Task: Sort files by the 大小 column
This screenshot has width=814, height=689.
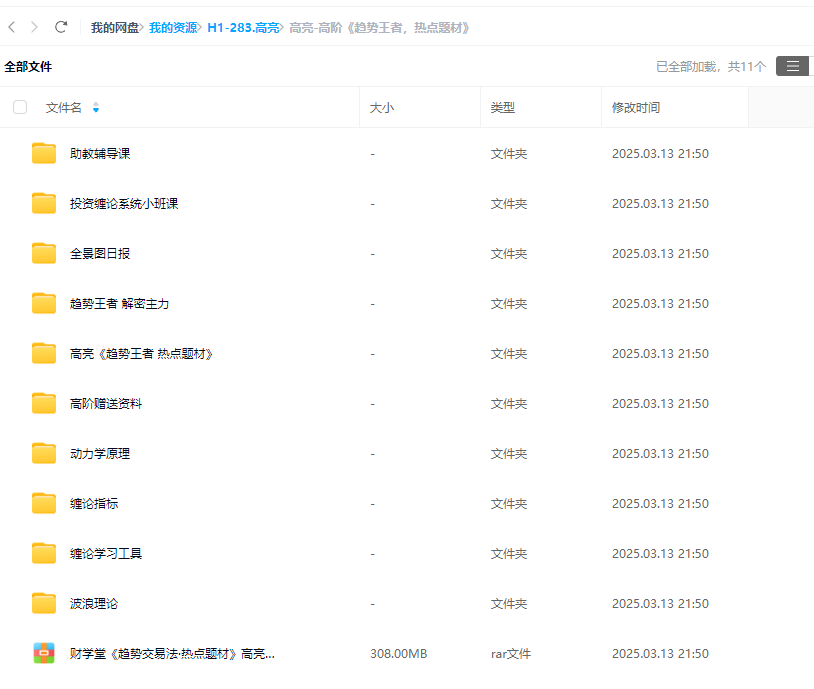Action: pyautogui.click(x=381, y=107)
